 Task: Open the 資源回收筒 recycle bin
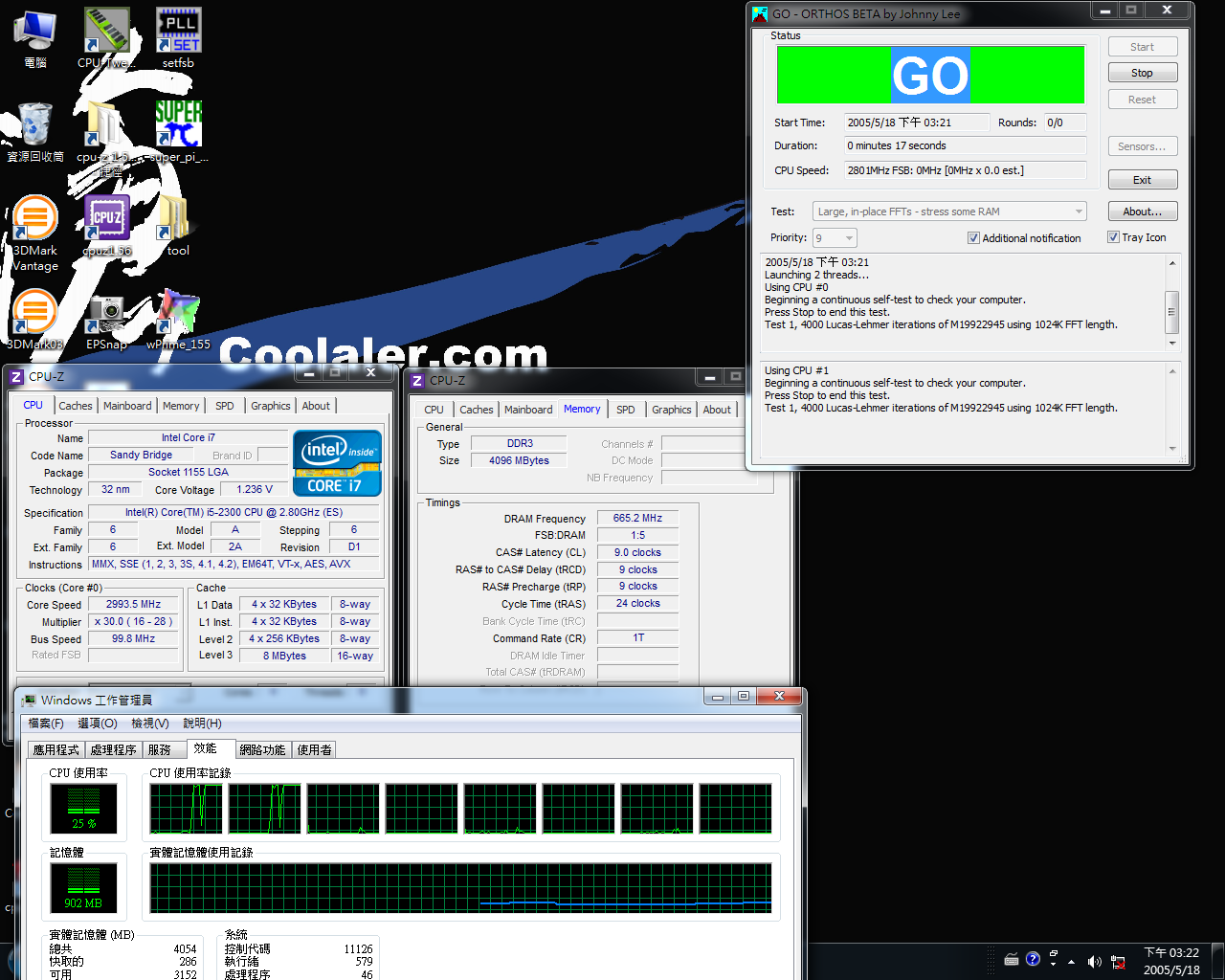34,132
